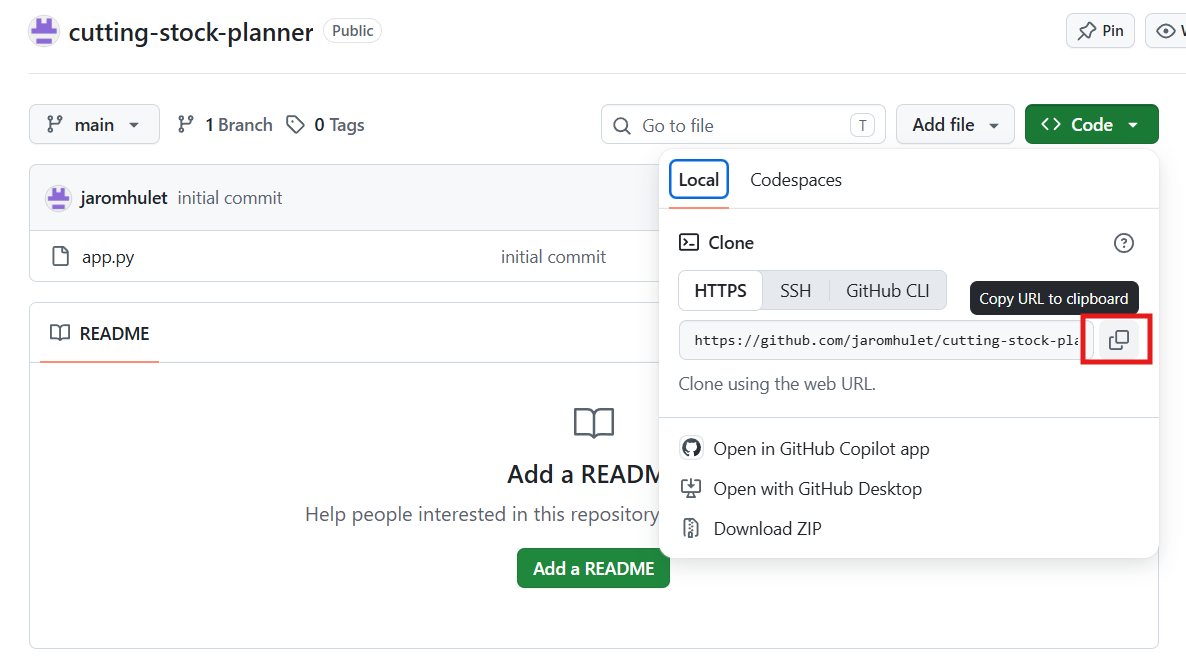Open jaromhulet's profile link
Screen dimensions: 1186x672
click(x=123, y=198)
